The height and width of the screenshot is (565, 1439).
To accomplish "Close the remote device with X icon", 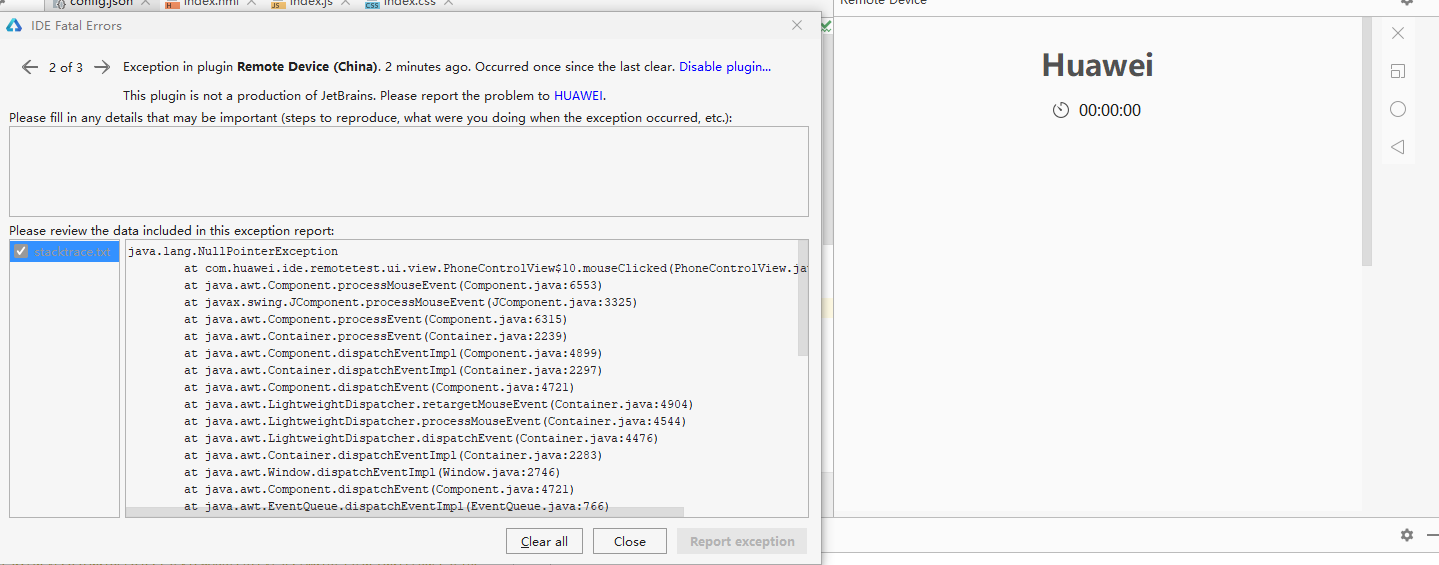I will (x=1398, y=33).
